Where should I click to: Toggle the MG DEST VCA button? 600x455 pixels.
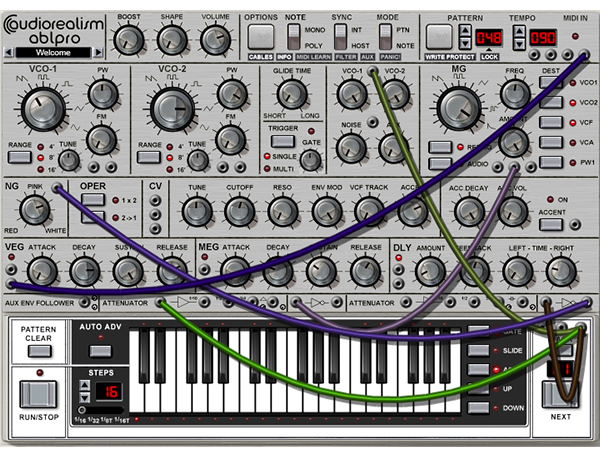coord(551,142)
